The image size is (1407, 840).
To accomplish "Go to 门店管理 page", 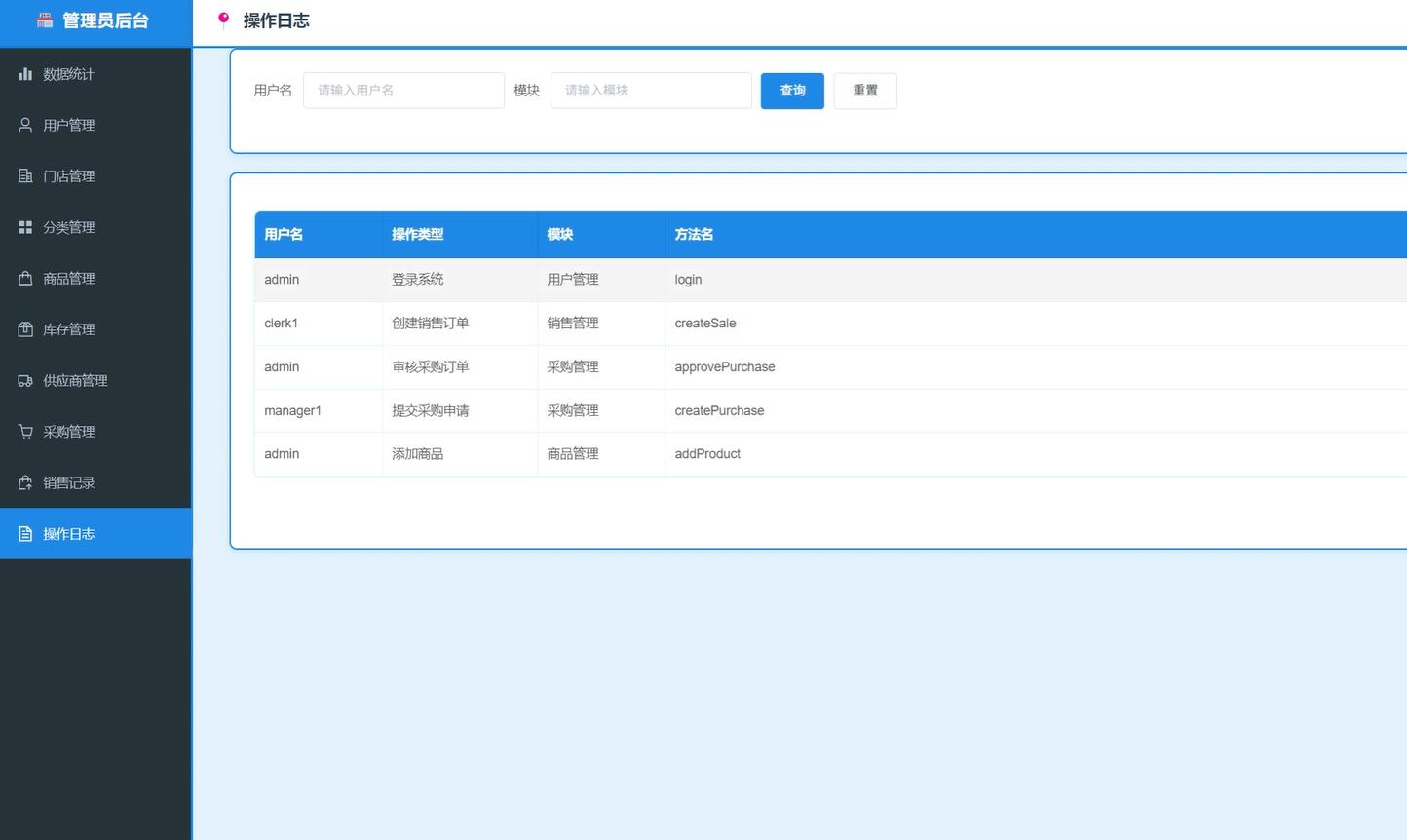I will (95, 176).
